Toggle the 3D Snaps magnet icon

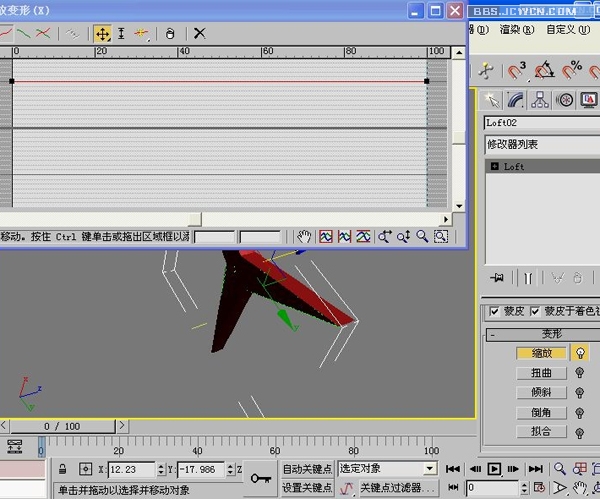click(x=517, y=70)
